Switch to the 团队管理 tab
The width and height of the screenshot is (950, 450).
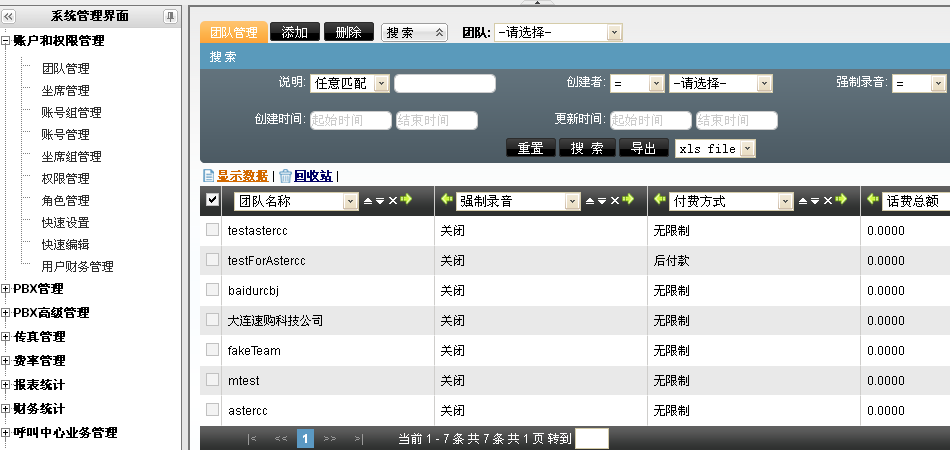pos(233,32)
